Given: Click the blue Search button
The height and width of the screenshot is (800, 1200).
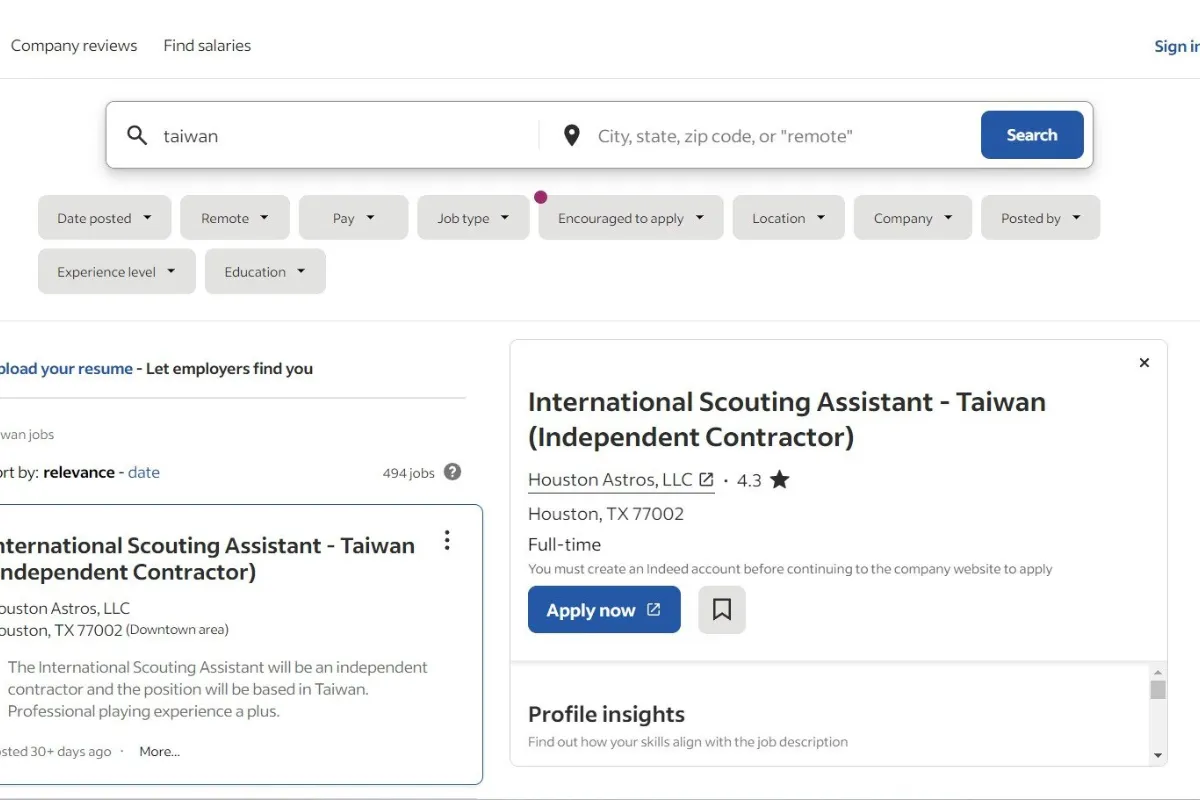Looking at the screenshot, I should pyautogui.click(x=1032, y=135).
